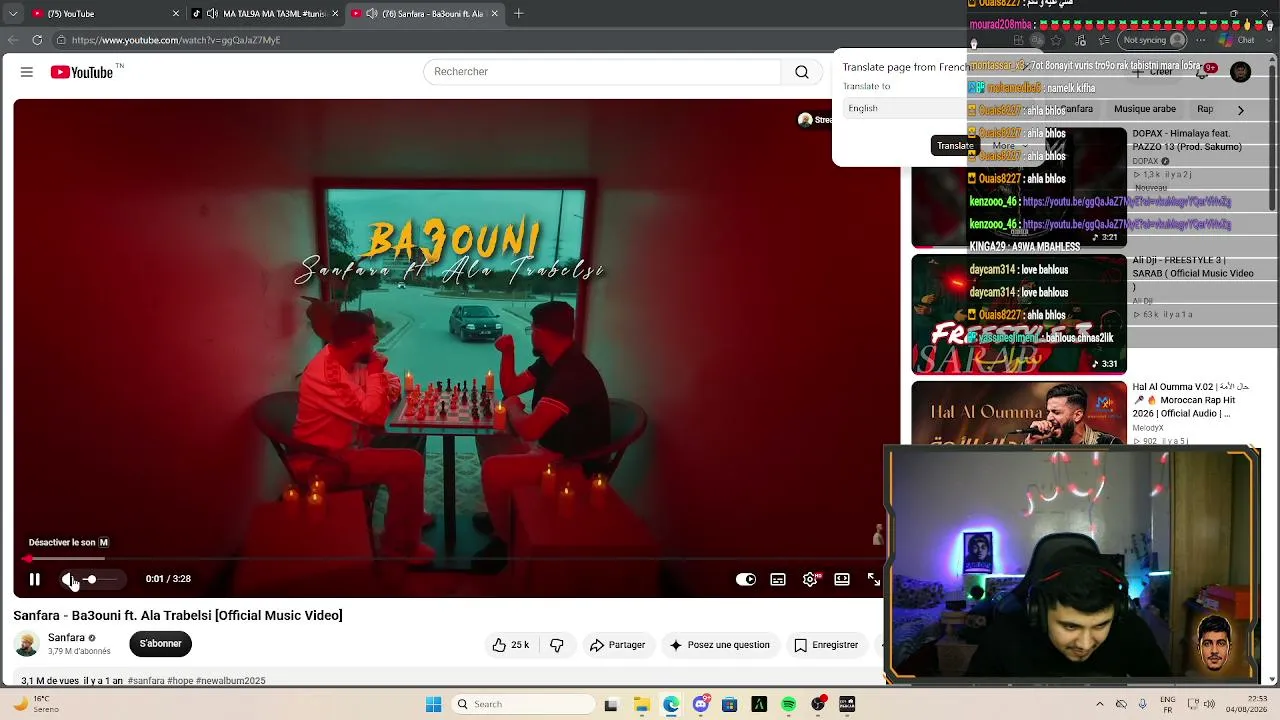Open the Hal Al Oumma V.02 video title
This screenshot has height=720, width=1280.
[x=1191, y=400]
